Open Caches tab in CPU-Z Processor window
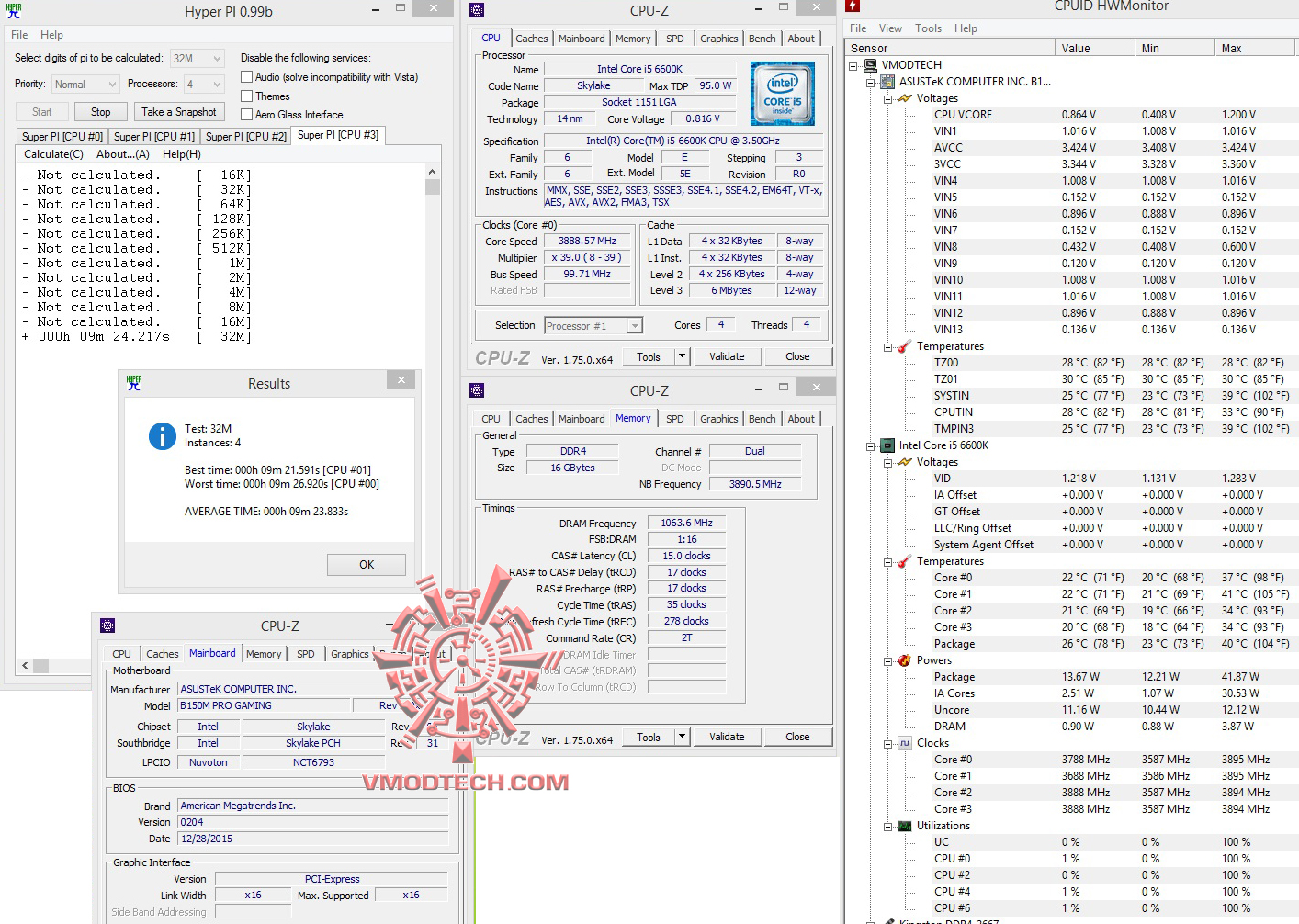Image resolution: width=1299 pixels, height=924 pixels. pyautogui.click(x=531, y=39)
